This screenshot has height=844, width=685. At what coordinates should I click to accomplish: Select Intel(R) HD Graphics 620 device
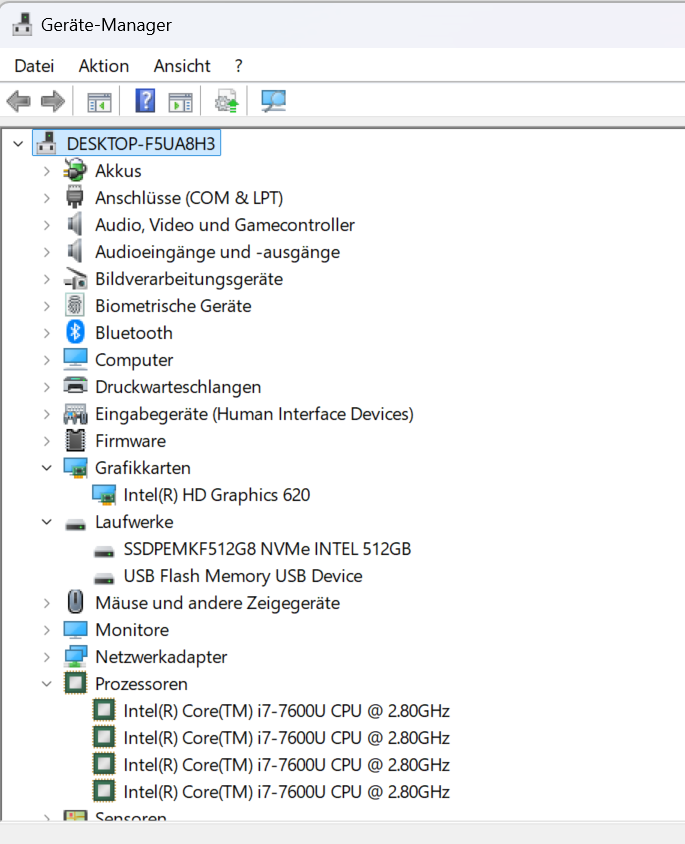pyautogui.click(x=217, y=495)
